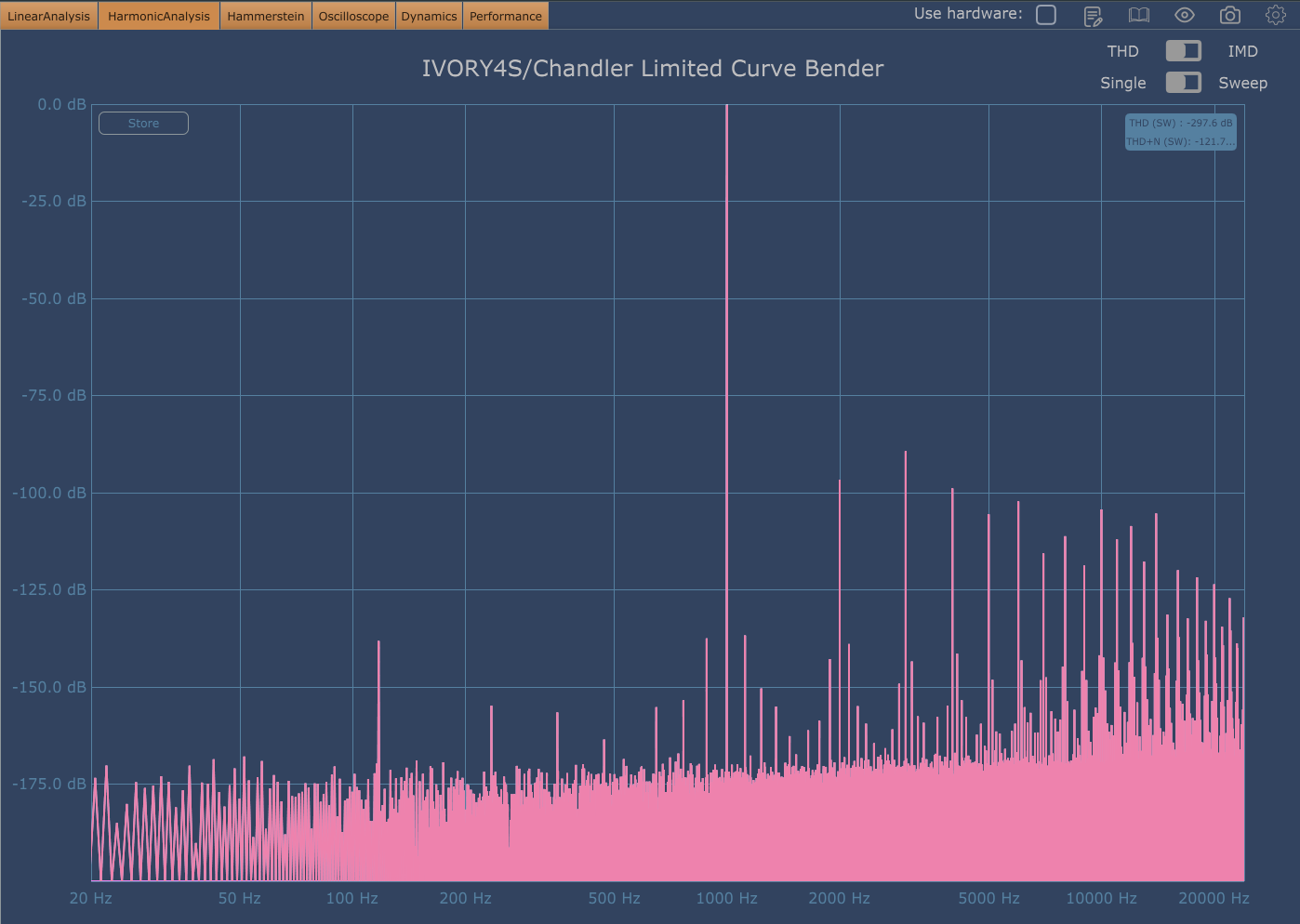Select the Performance tab
This screenshot has width=1300, height=924.
505,16
